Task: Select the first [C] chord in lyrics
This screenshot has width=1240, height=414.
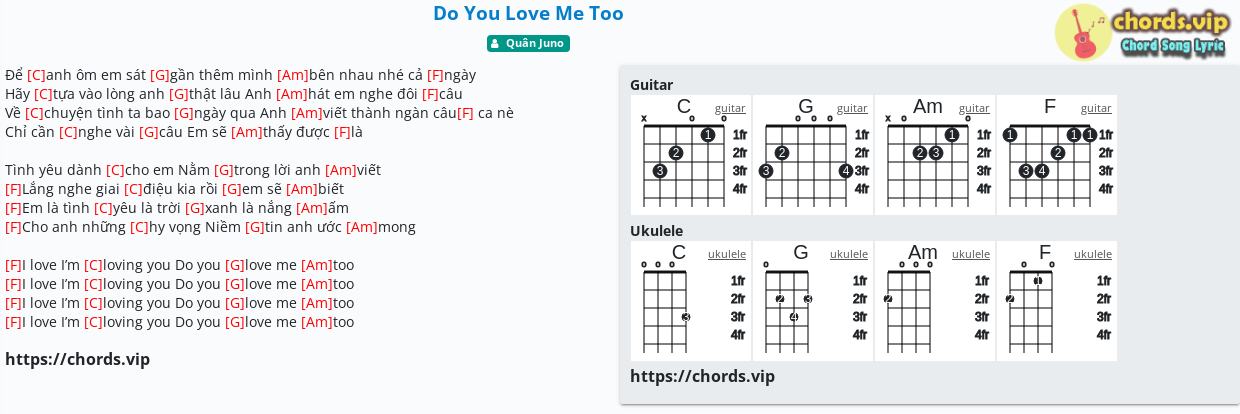Action: [37, 75]
